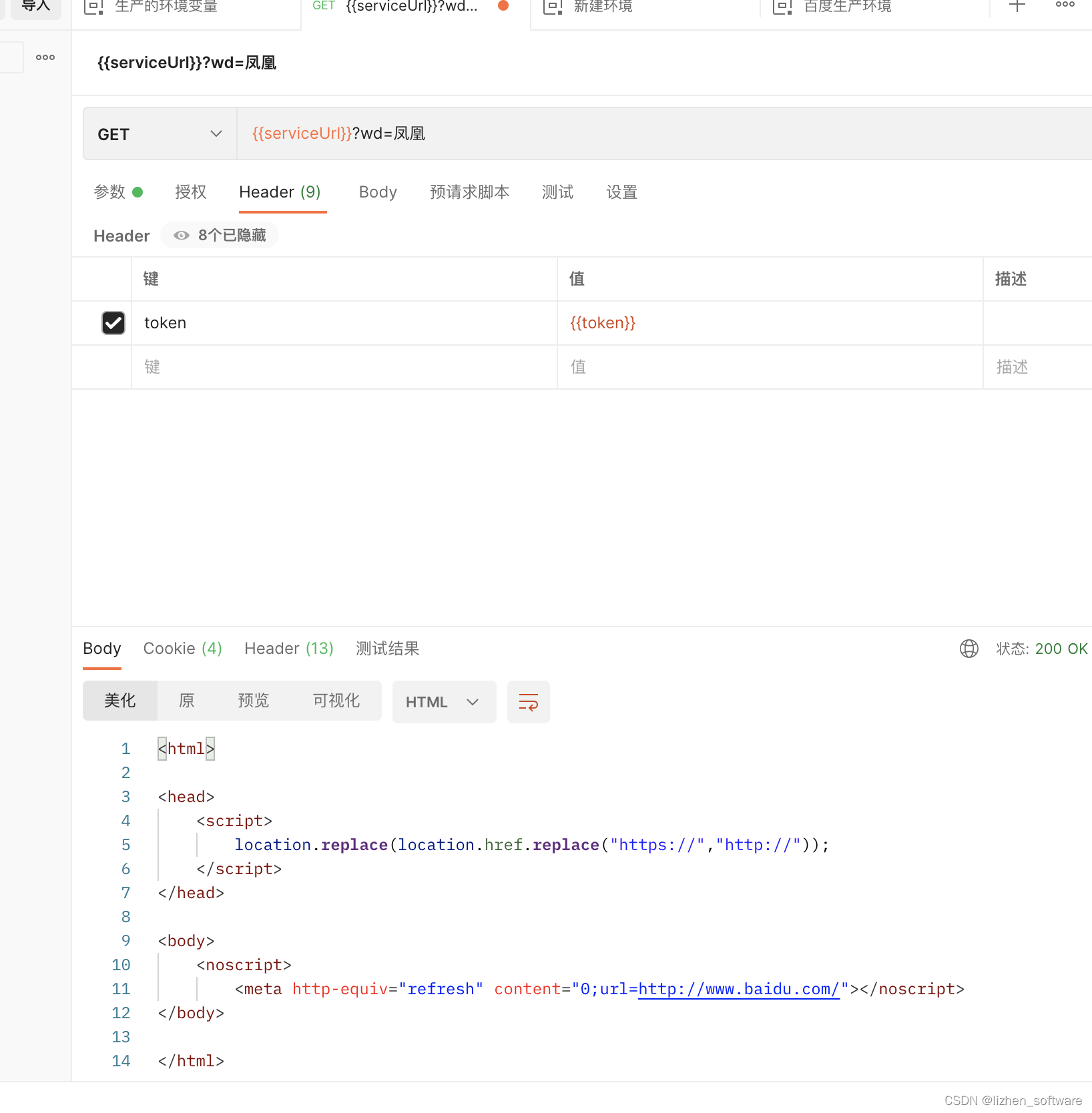Click the request URL input field
1092x1113 pixels.
click(x=664, y=134)
